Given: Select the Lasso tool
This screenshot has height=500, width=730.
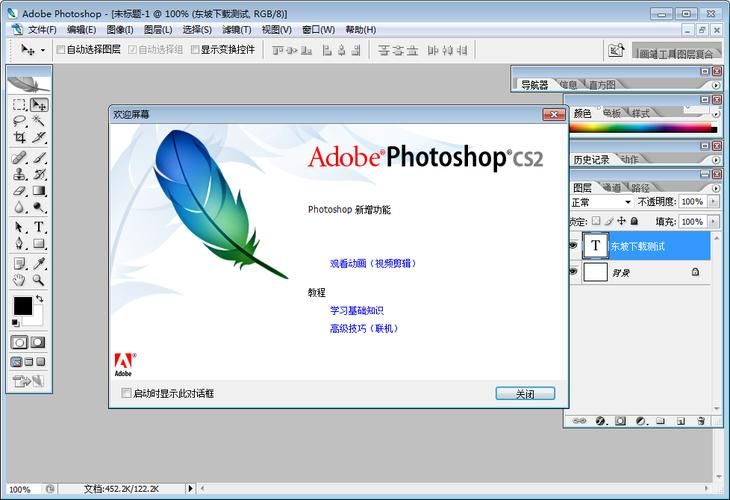Looking at the screenshot, I should tap(19, 121).
